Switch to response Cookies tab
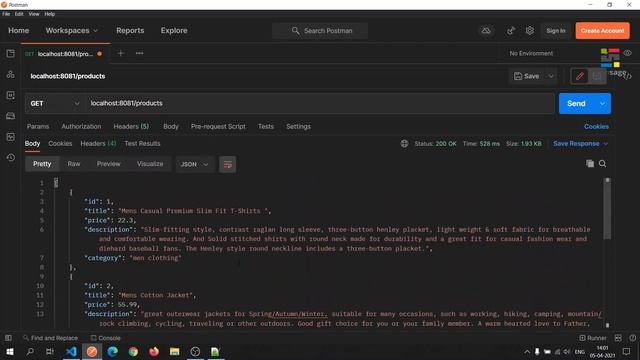Image resolution: width=640 pixels, height=360 pixels. (60, 144)
